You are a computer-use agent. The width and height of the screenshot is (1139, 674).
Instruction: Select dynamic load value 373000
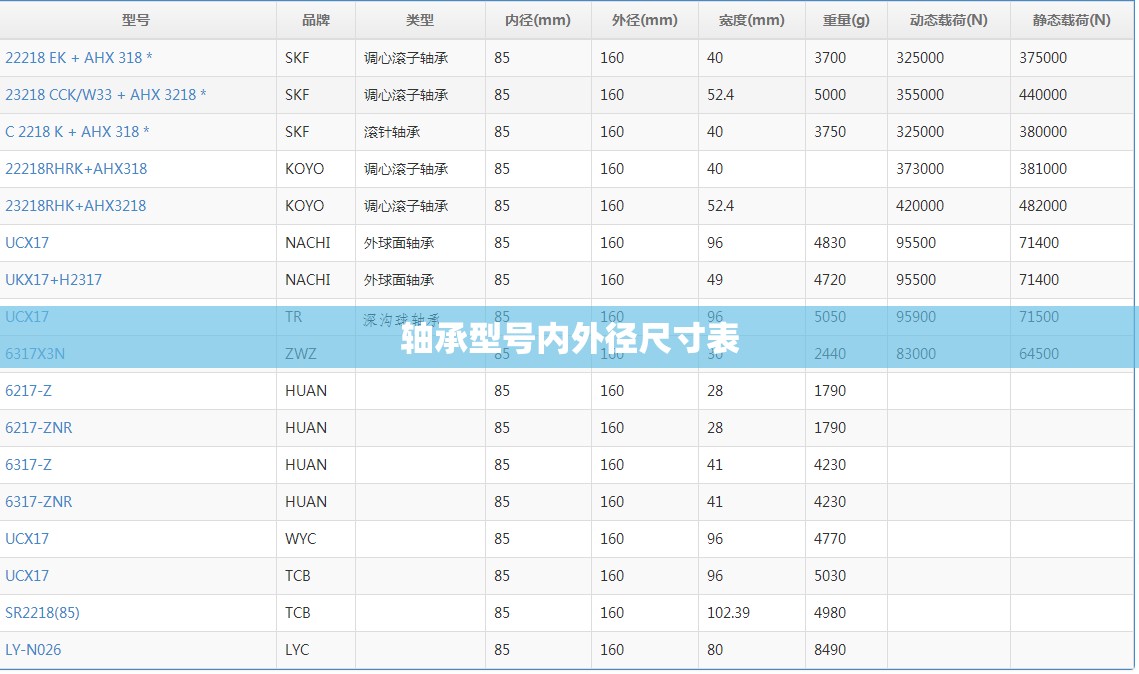[x=920, y=169]
